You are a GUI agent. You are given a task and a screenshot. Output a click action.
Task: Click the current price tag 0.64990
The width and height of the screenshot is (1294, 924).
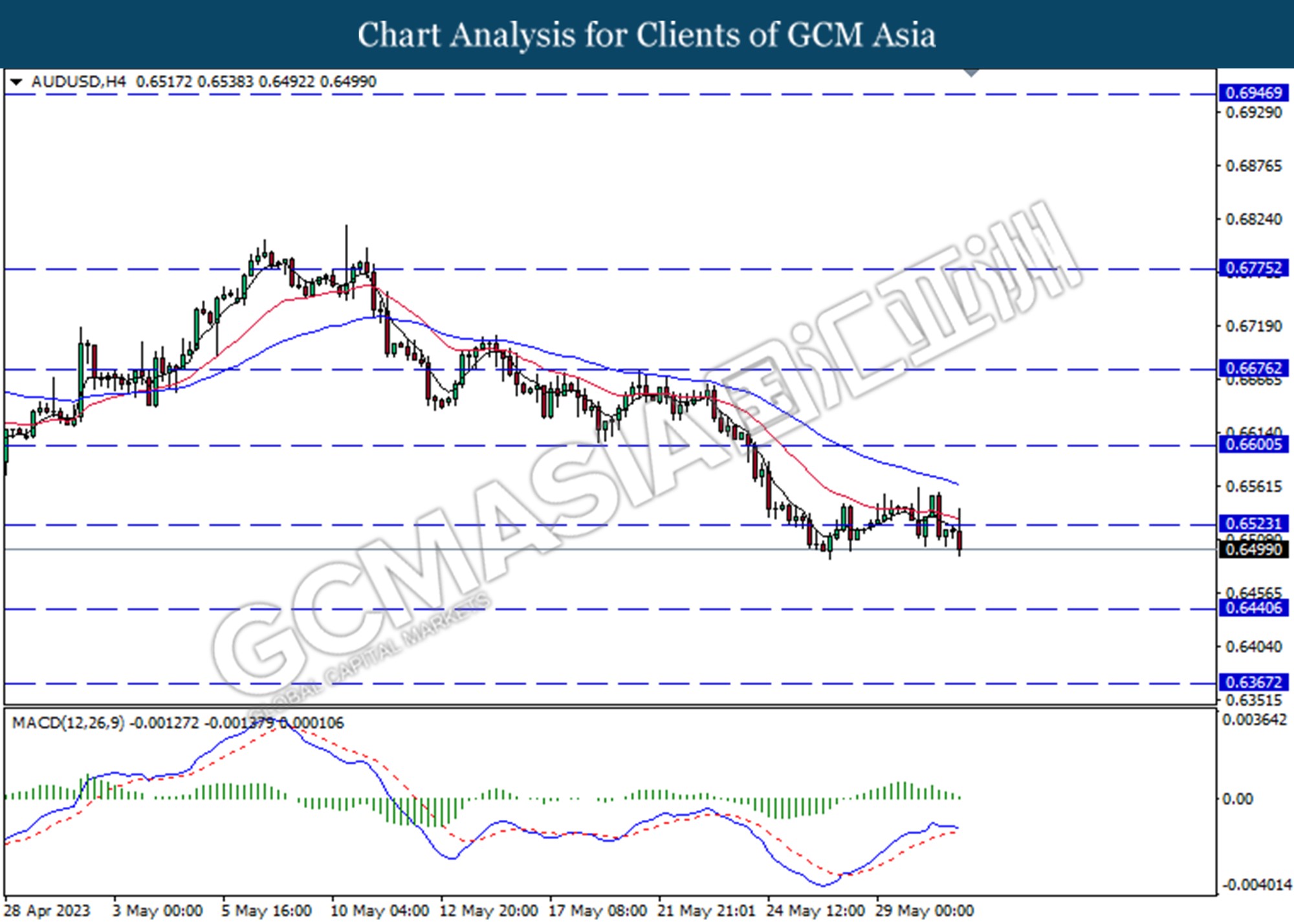1253,549
